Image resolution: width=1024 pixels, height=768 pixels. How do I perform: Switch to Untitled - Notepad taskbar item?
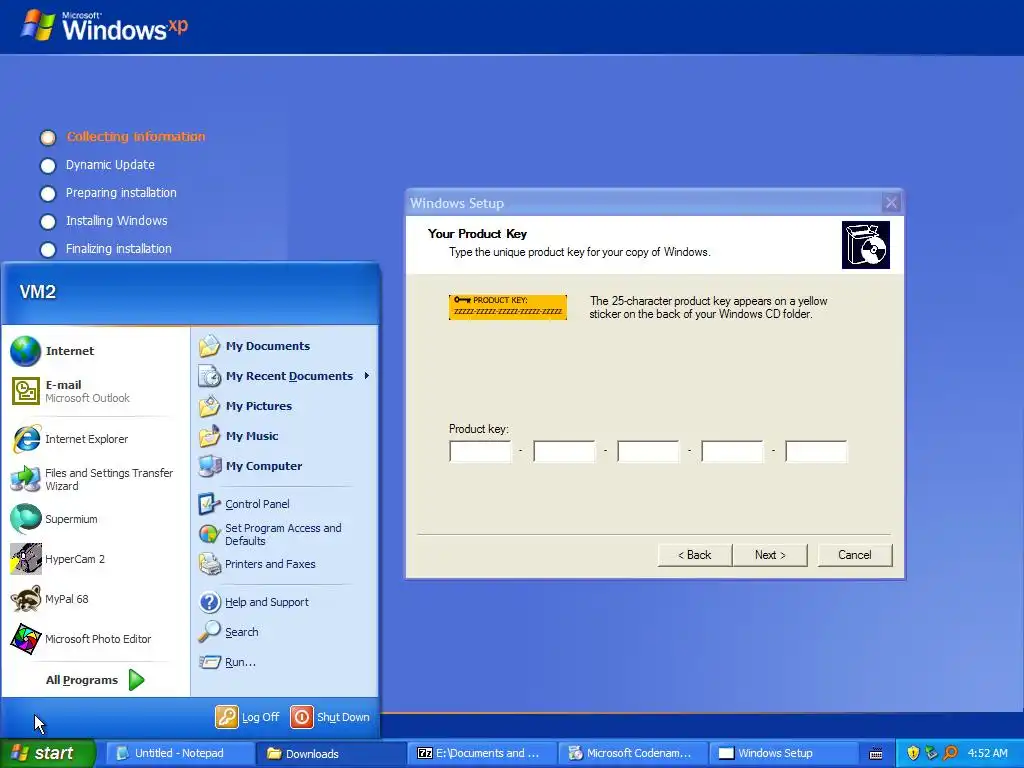(x=180, y=753)
